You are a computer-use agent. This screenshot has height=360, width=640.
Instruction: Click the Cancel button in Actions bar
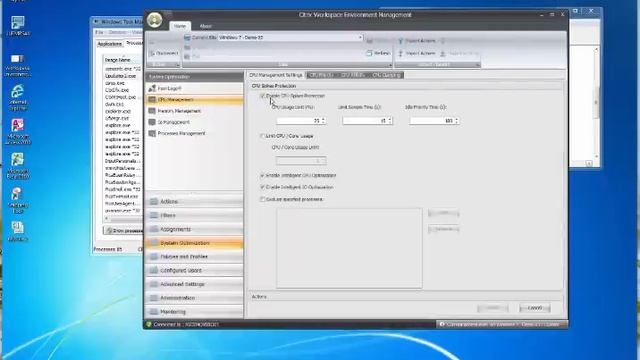tap(535, 308)
